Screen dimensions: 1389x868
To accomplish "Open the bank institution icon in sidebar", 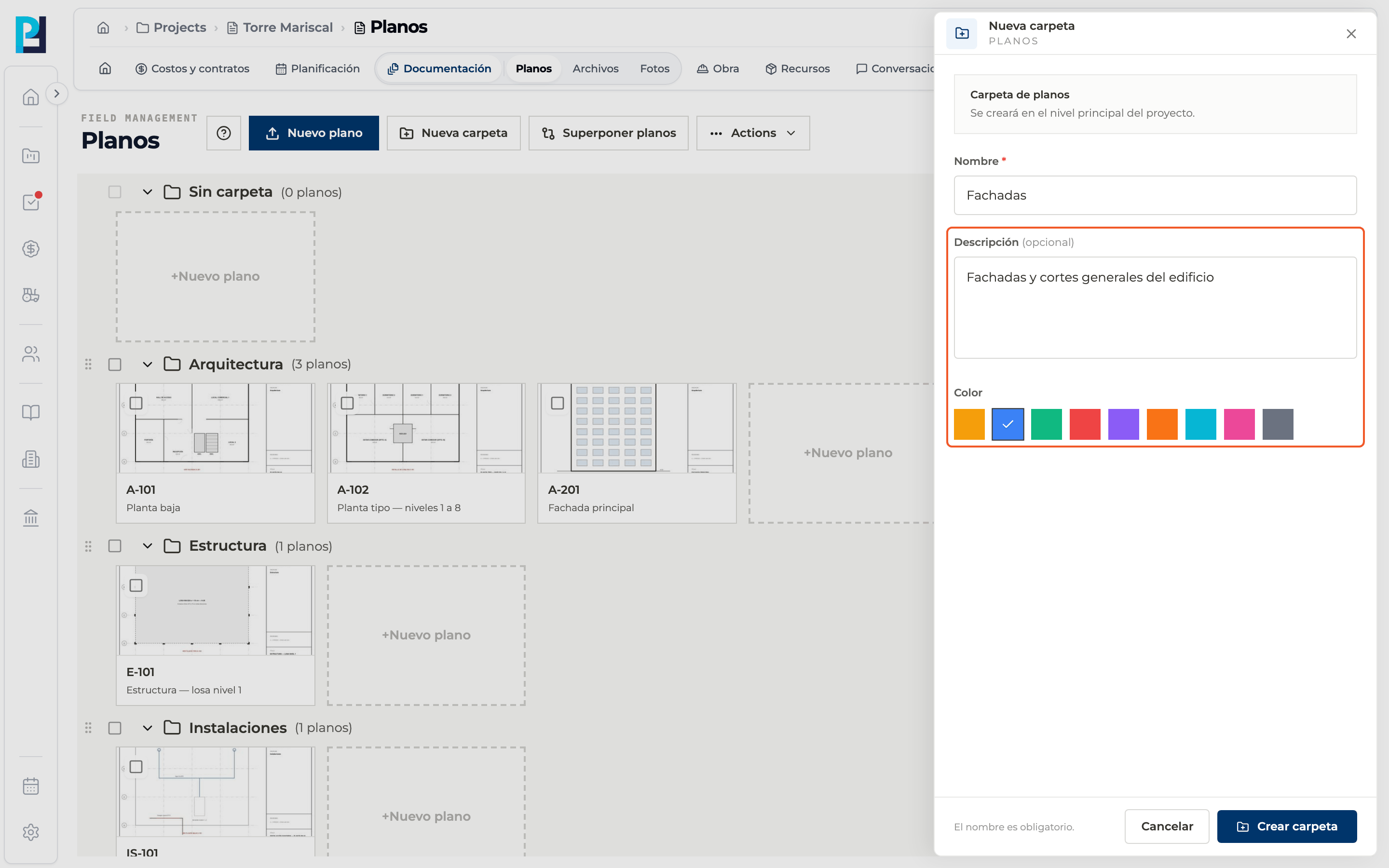I will click(x=31, y=518).
